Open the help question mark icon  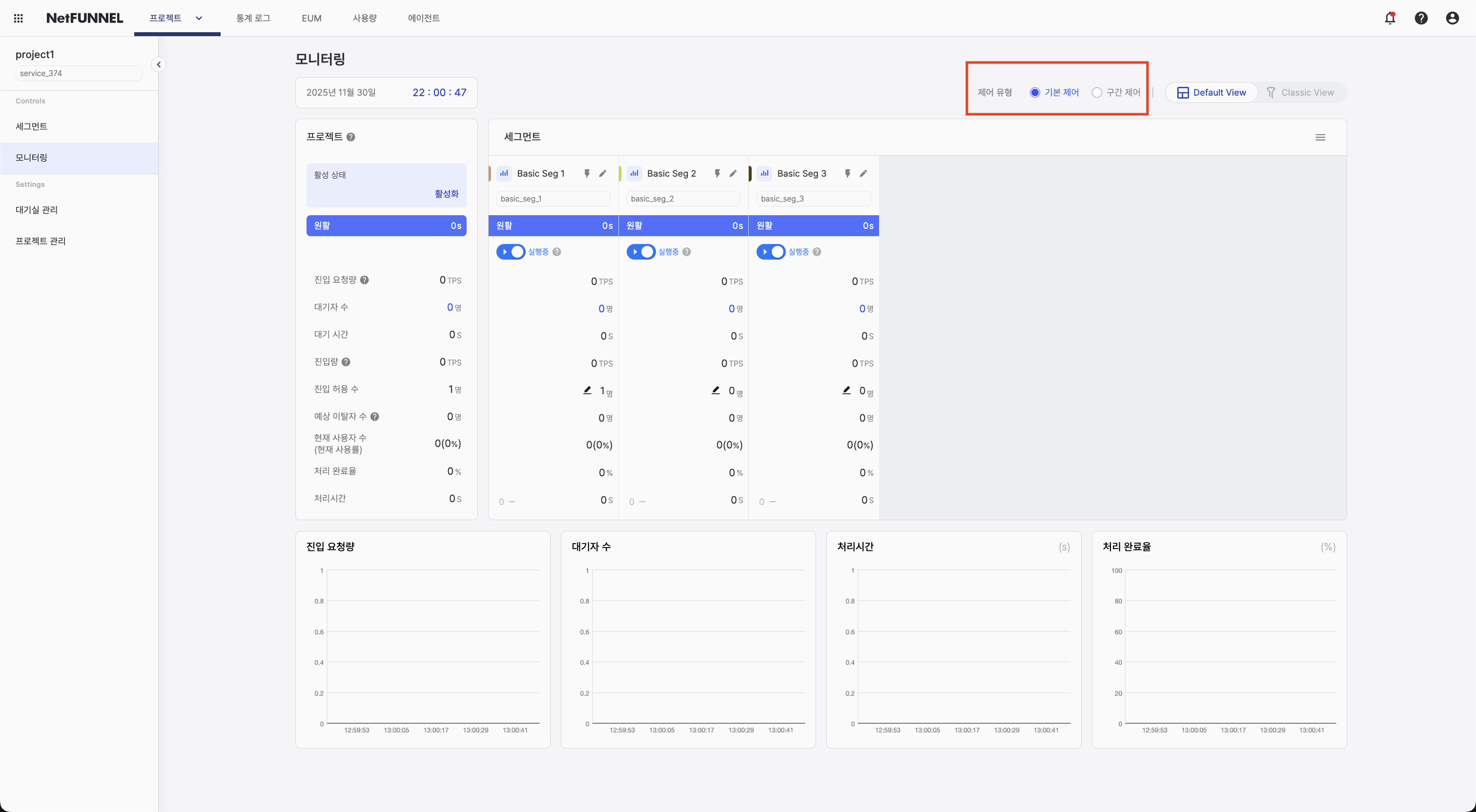1421,18
